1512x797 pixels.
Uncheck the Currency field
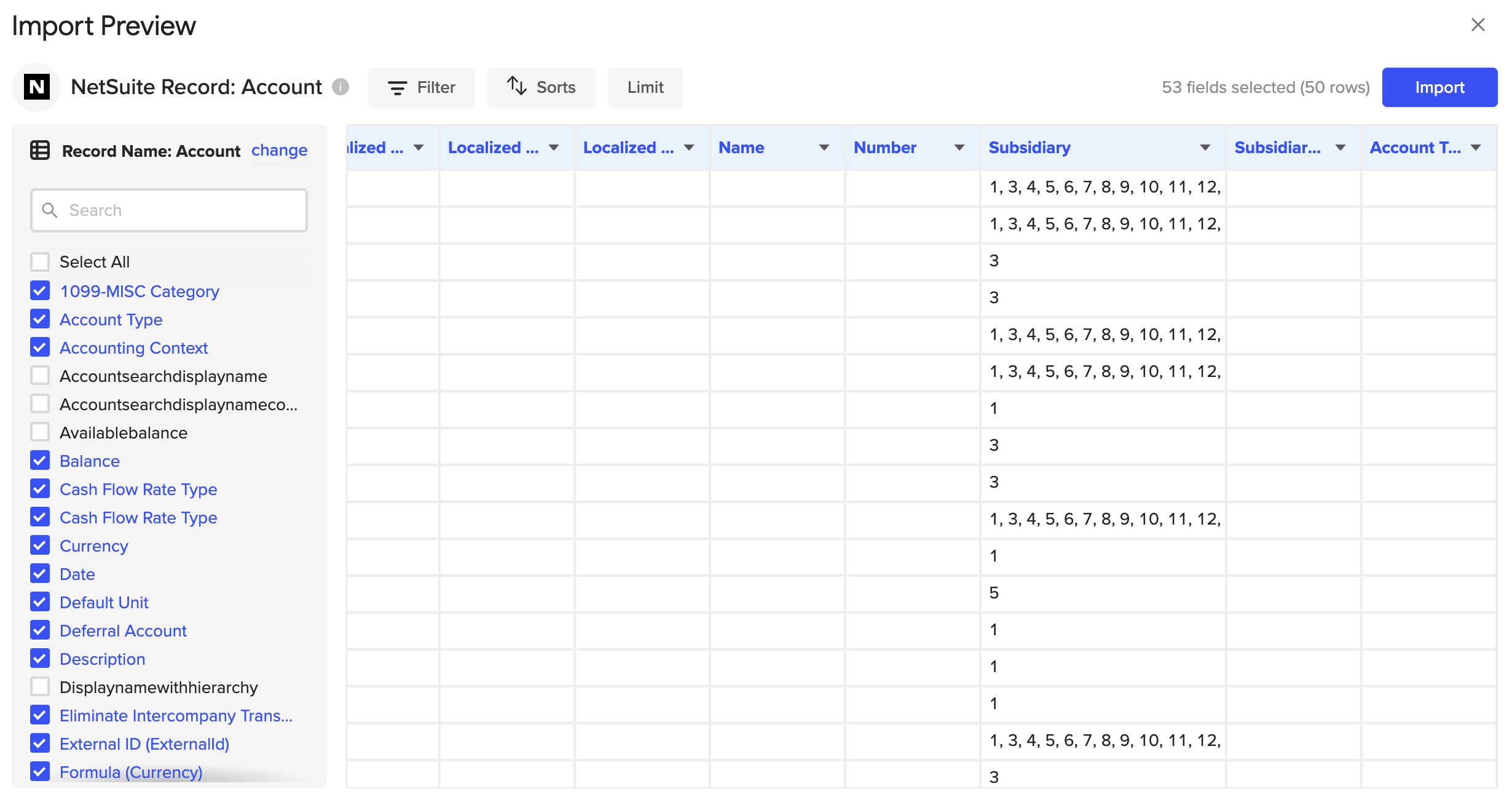coord(40,545)
